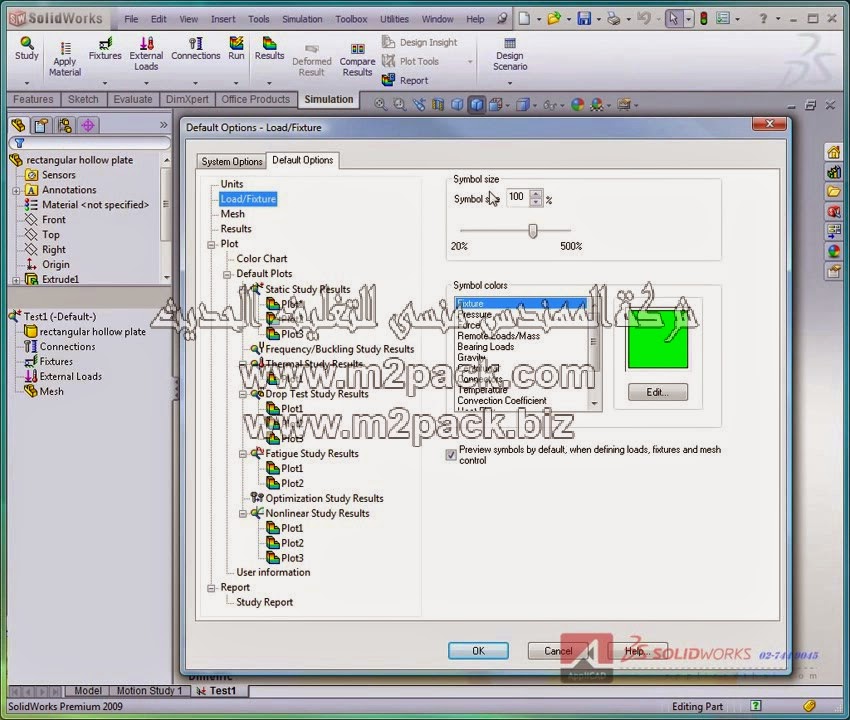The height and width of the screenshot is (720, 850).
Task: Open the Design Scenario tool
Action: tap(510, 54)
